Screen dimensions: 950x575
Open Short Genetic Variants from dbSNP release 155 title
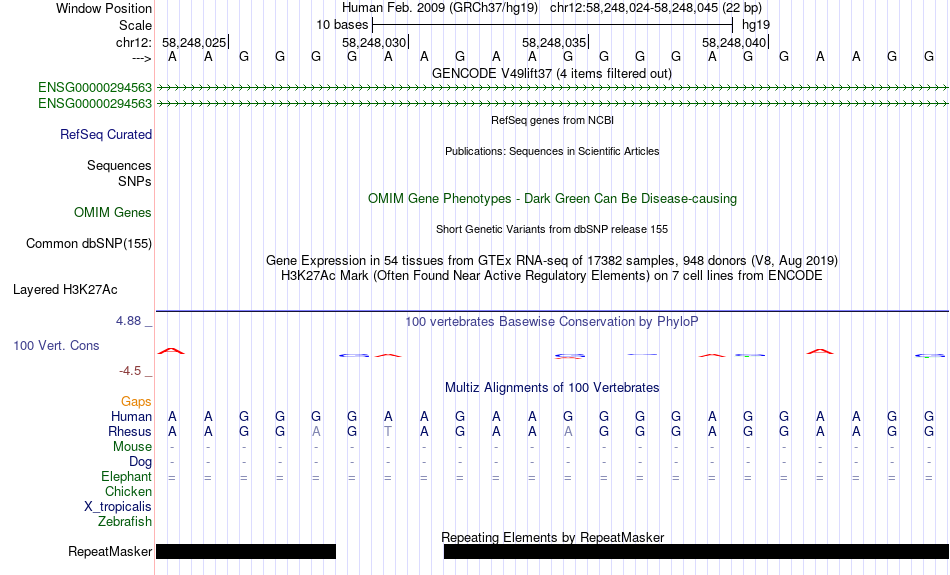[x=552, y=229]
